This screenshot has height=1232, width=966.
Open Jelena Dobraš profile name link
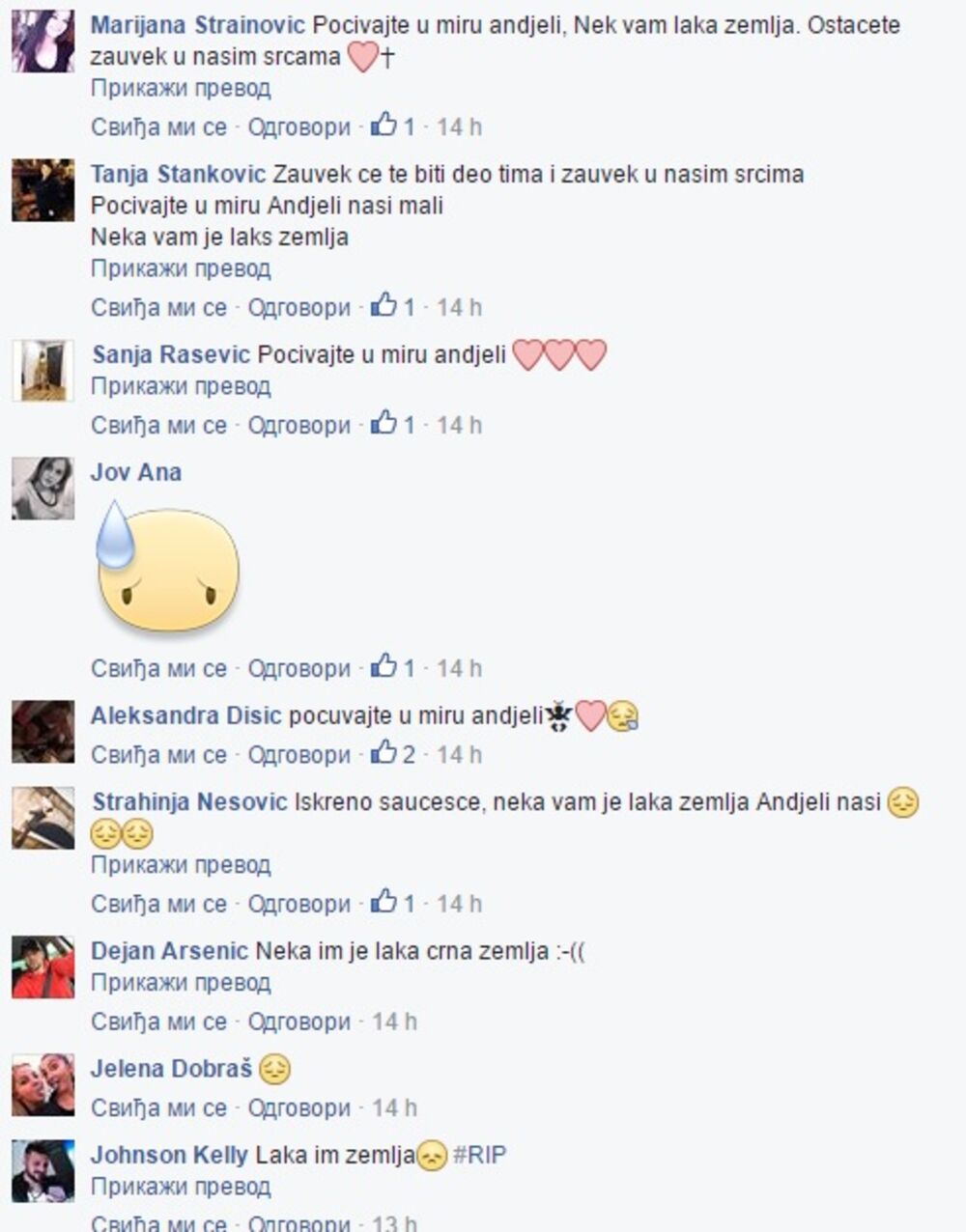(x=171, y=1069)
